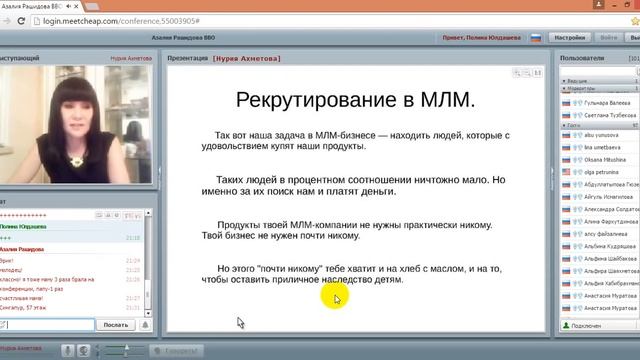Mute the audio on the browser tab
640x360 pixels.
tap(69, 6)
